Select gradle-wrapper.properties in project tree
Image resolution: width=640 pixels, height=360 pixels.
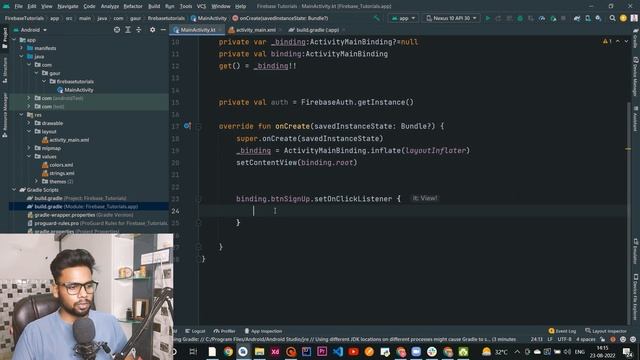coord(80,215)
